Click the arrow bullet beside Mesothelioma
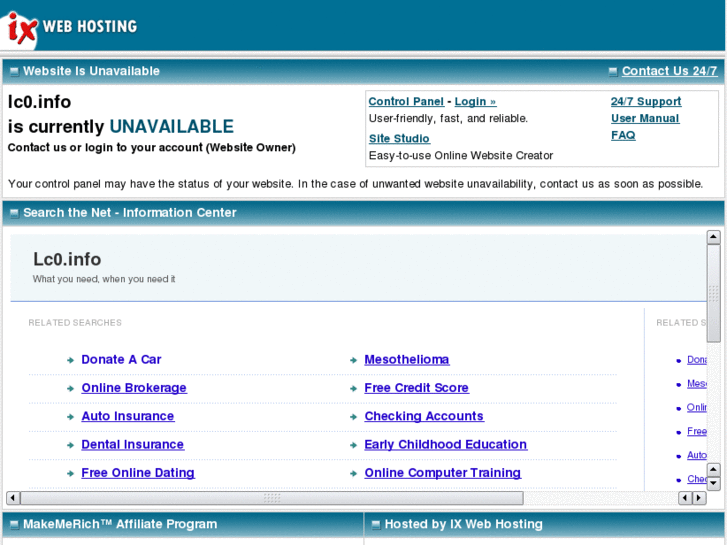Image resolution: width=727 pixels, height=545 pixels. click(x=353, y=360)
